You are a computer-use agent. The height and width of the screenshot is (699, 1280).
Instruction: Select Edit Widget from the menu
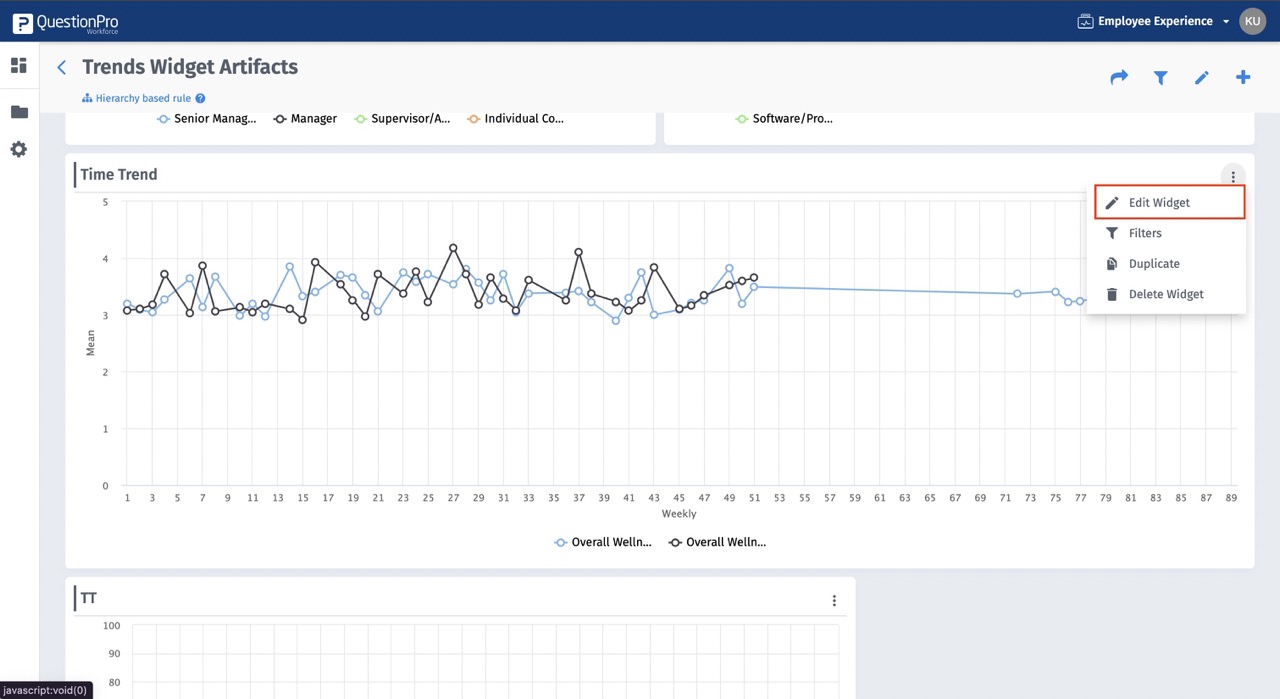point(1159,203)
